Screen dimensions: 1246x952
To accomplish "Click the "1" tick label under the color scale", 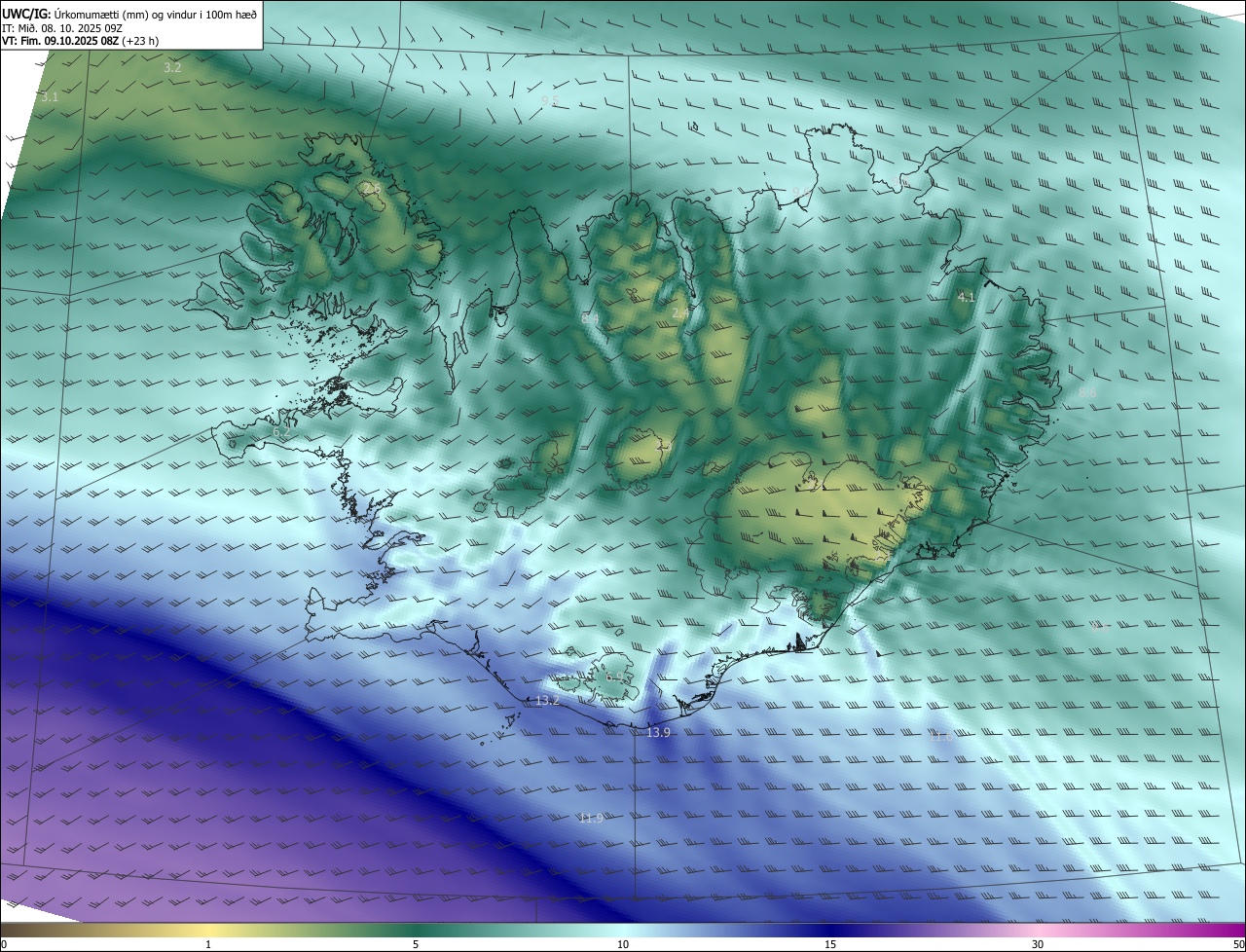I will tap(208, 944).
